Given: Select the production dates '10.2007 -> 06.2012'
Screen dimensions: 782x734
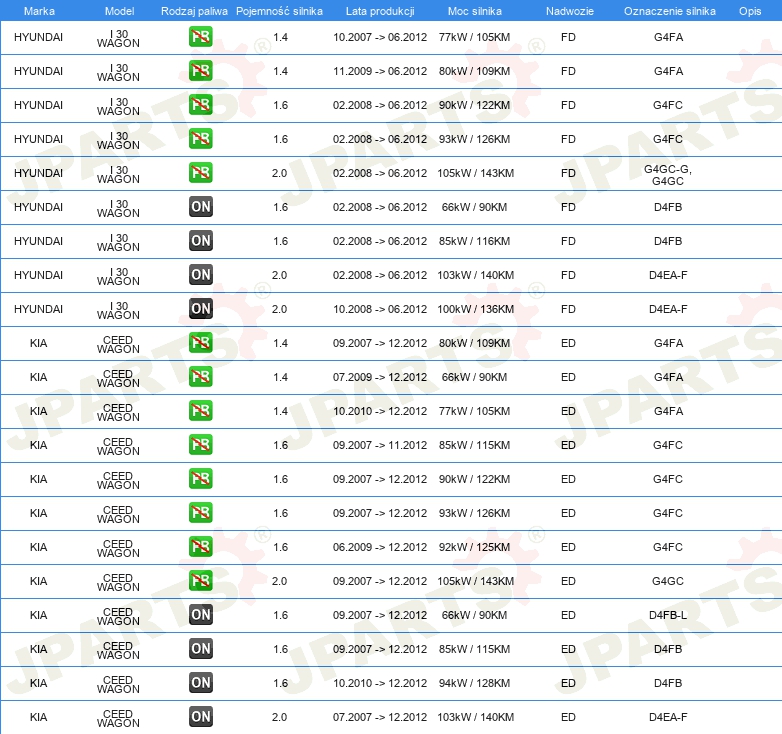Looking at the screenshot, I should (380, 37).
